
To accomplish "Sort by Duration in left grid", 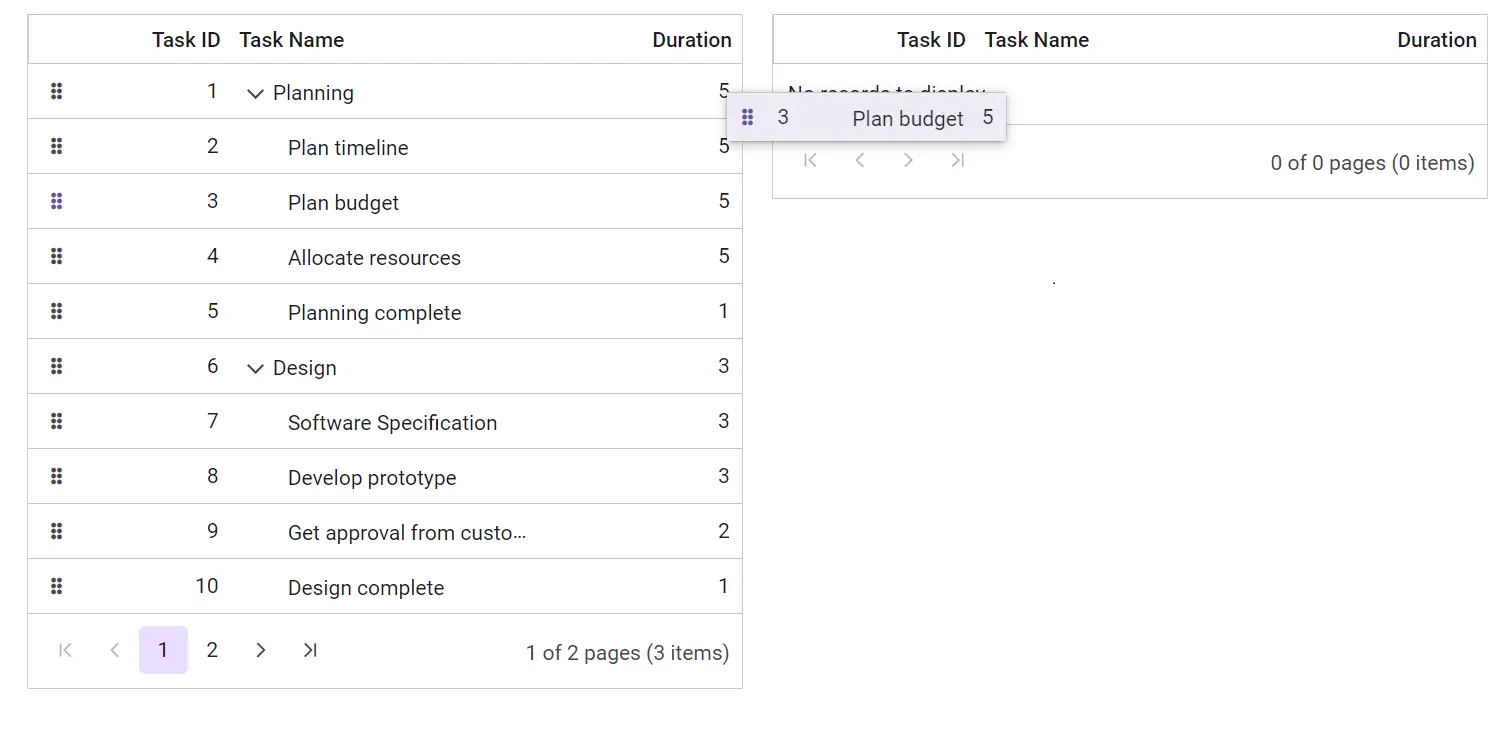I will [692, 40].
